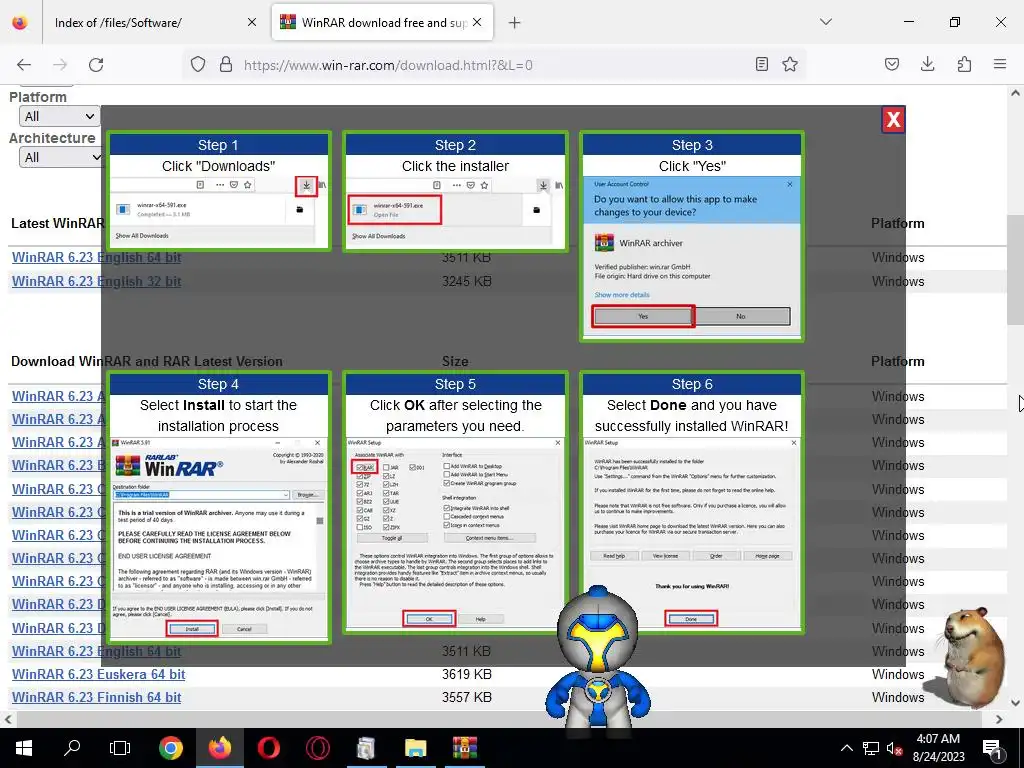Bookmark this page with the star

(x=790, y=64)
